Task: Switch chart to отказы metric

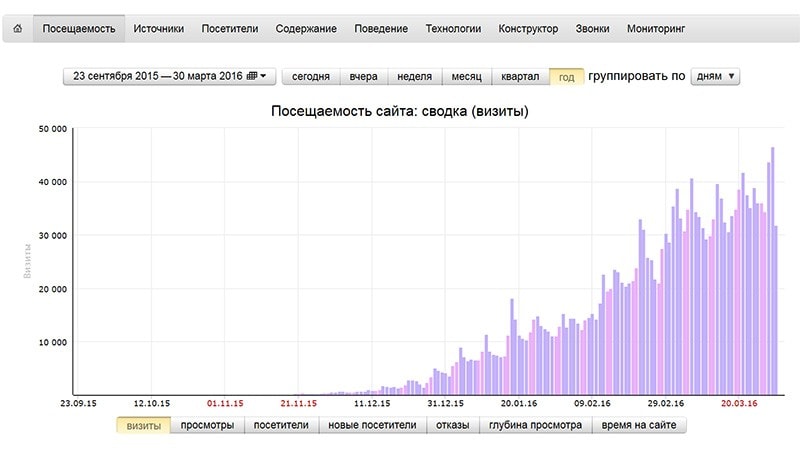Action: click(453, 425)
